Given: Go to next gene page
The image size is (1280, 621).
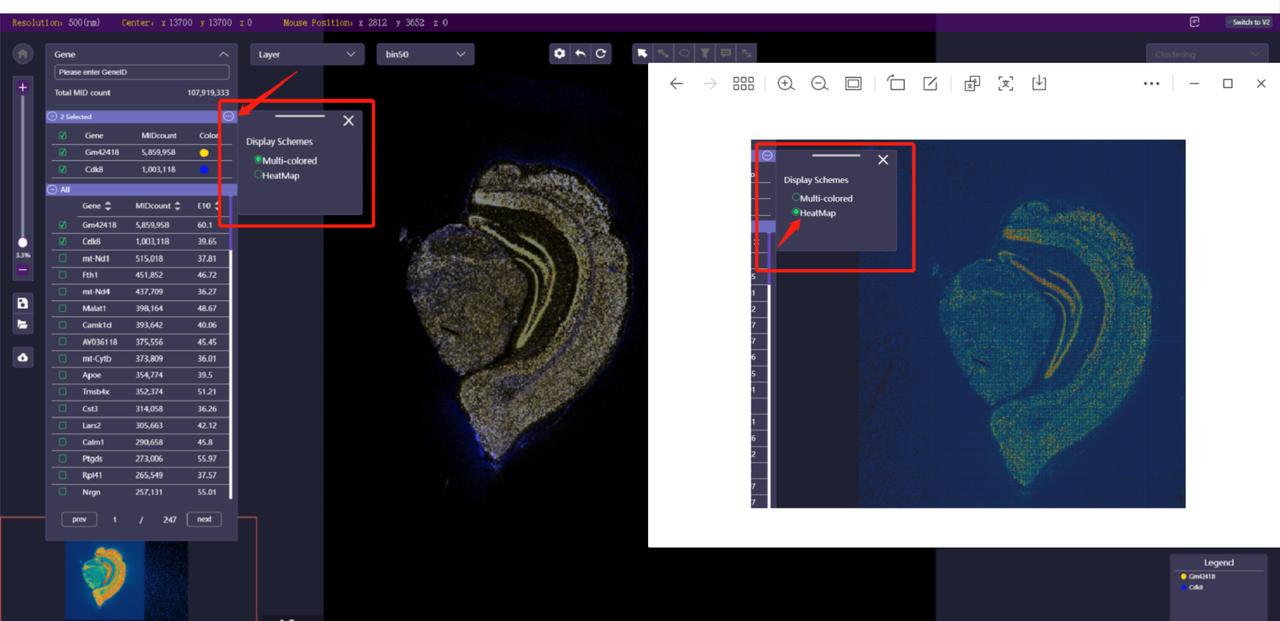Looking at the screenshot, I should coord(204,519).
